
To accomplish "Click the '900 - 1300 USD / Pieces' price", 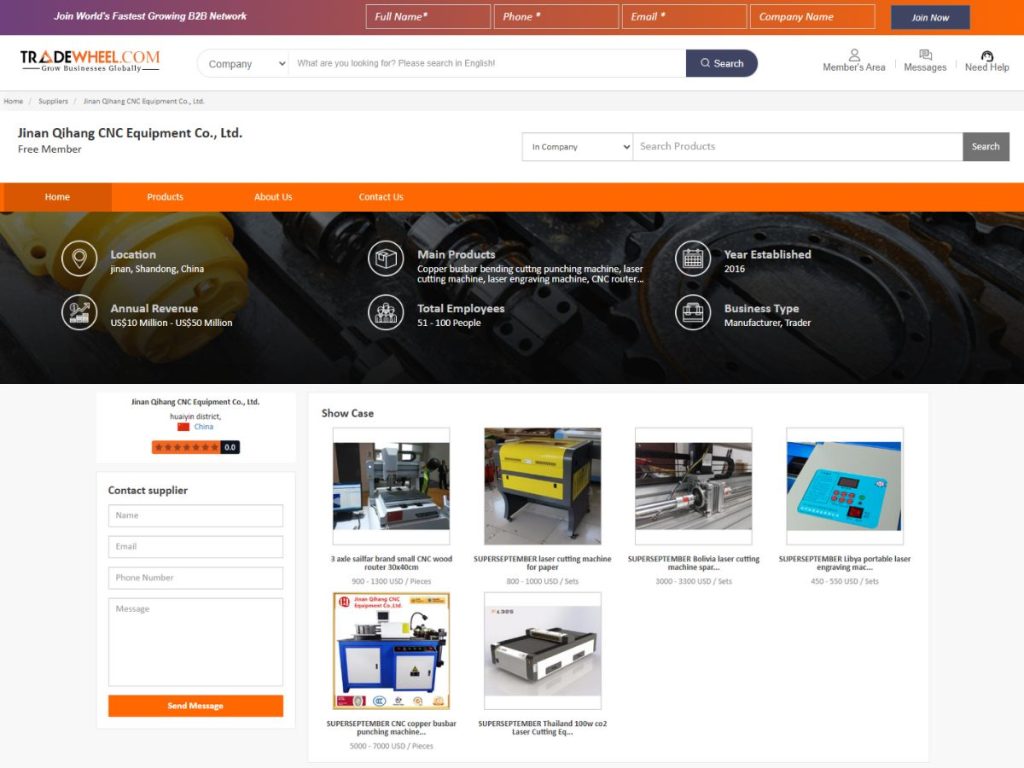I will click(391, 581).
